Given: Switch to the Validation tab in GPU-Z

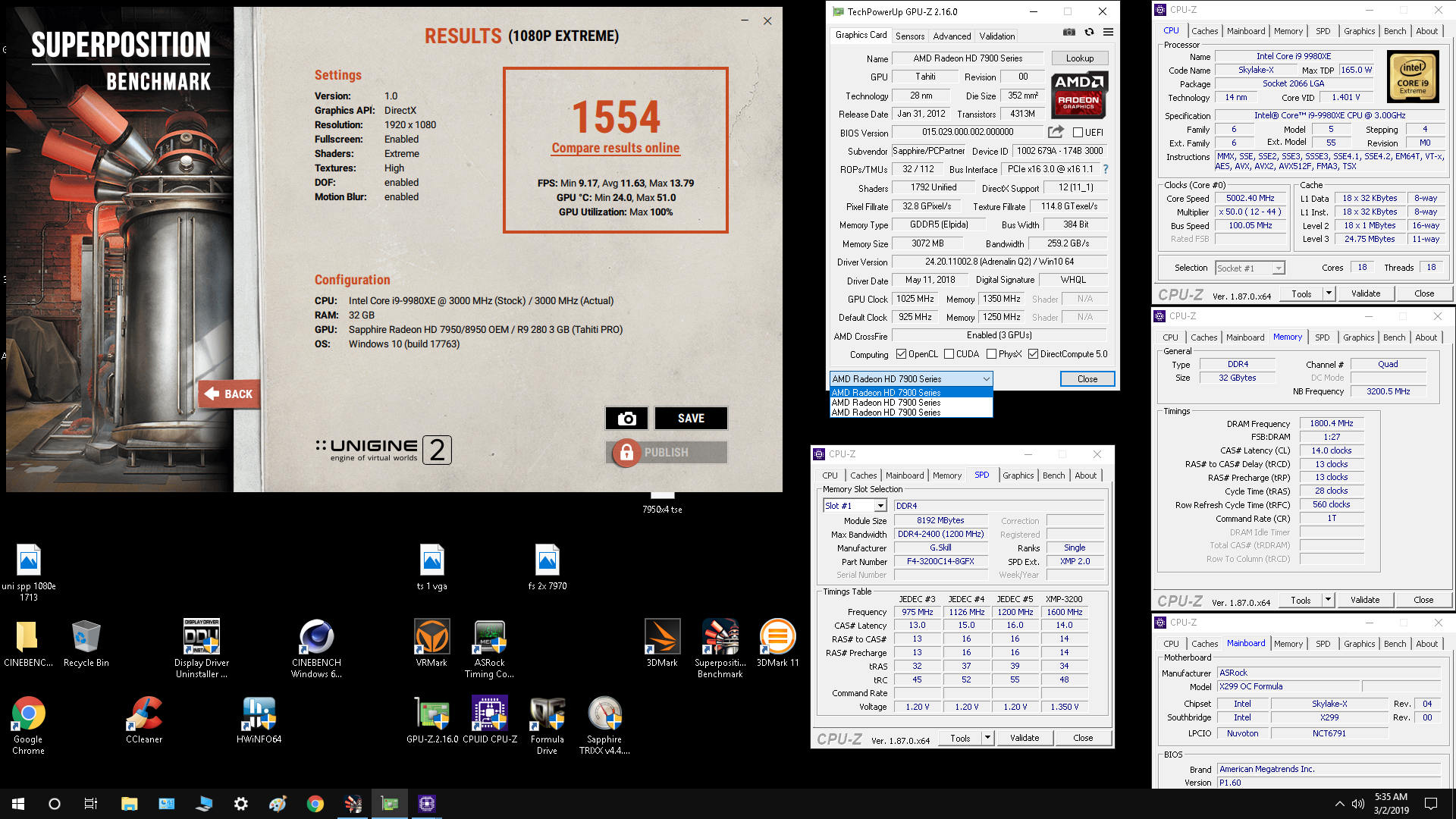Looking at the screenshot, I should point(997,36).
